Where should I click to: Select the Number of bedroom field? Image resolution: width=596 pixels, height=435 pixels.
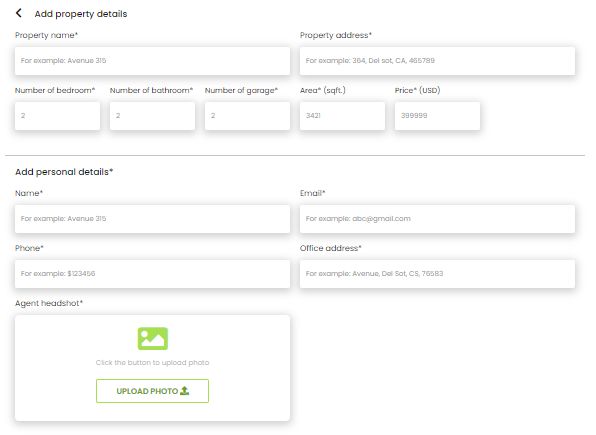click(x=57, y=116)
